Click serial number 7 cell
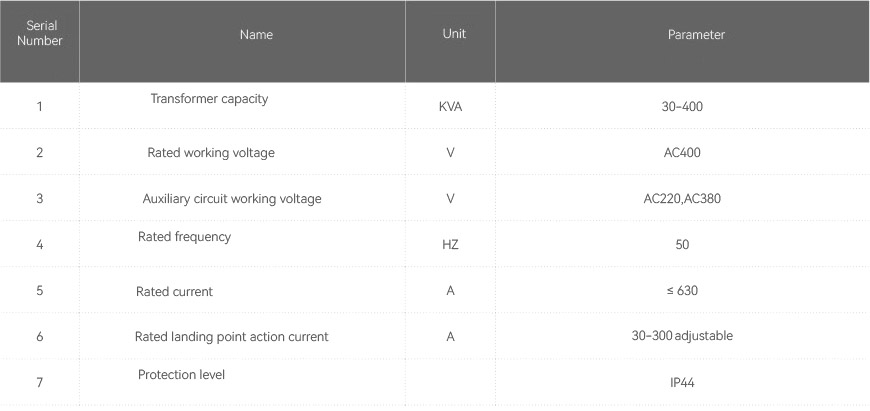 pyautogui.click(x=40, y=383)
